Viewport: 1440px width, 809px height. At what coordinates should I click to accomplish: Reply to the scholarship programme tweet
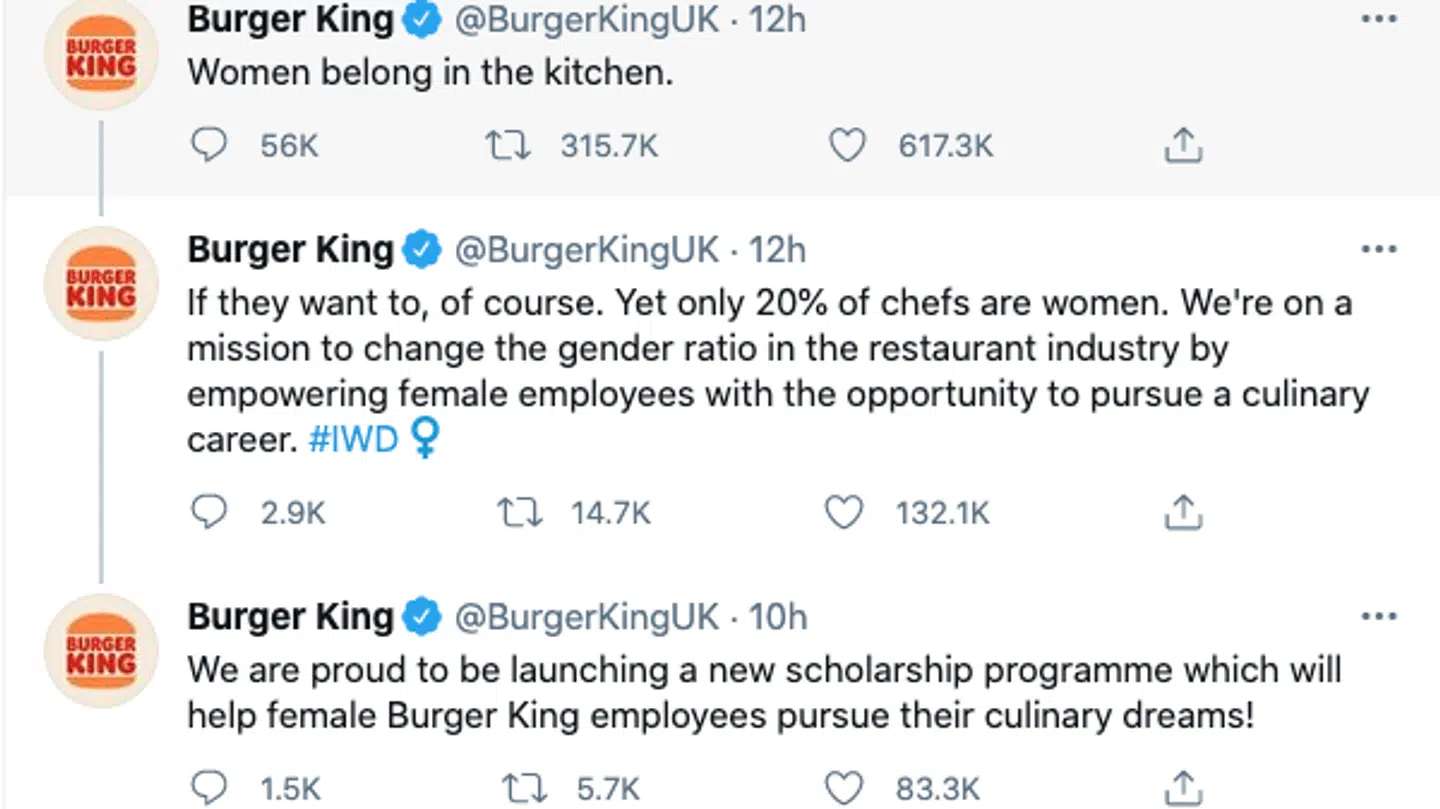pos(209,787)
